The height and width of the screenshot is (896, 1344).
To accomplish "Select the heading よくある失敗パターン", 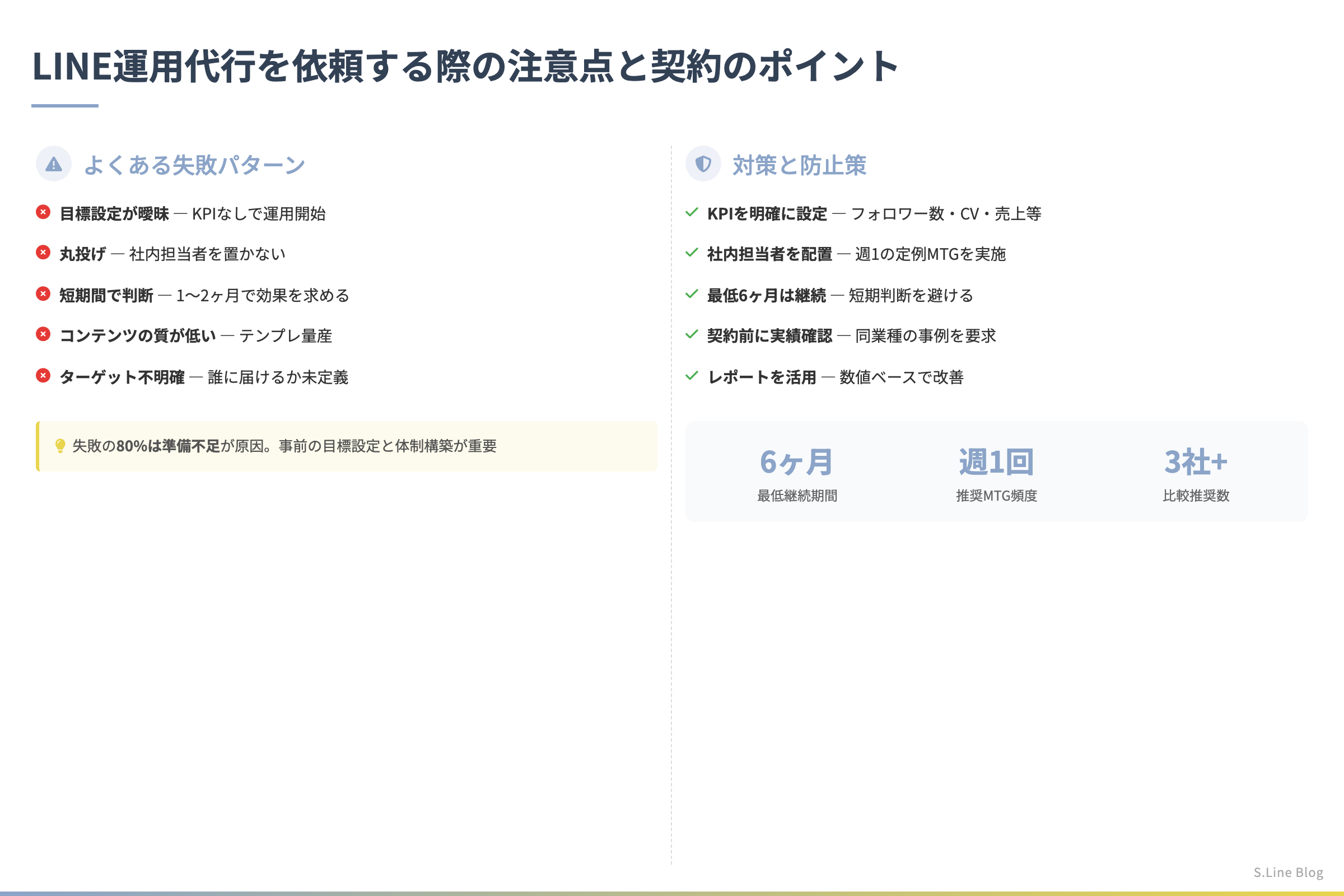I will tap(194, 165).
